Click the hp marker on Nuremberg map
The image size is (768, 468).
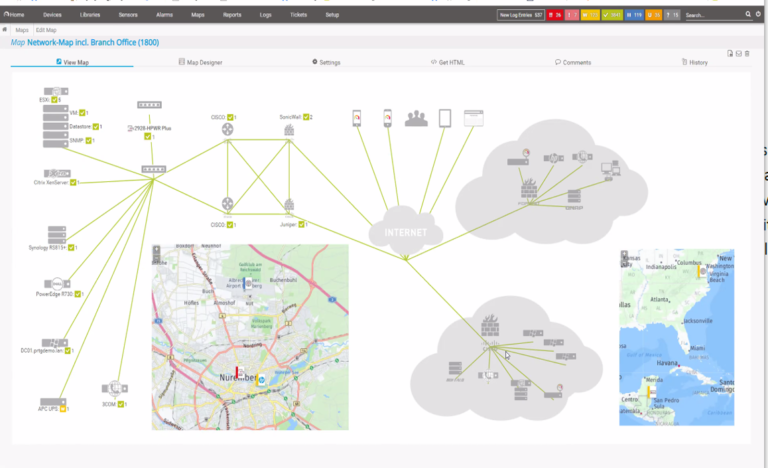[262, 380]
